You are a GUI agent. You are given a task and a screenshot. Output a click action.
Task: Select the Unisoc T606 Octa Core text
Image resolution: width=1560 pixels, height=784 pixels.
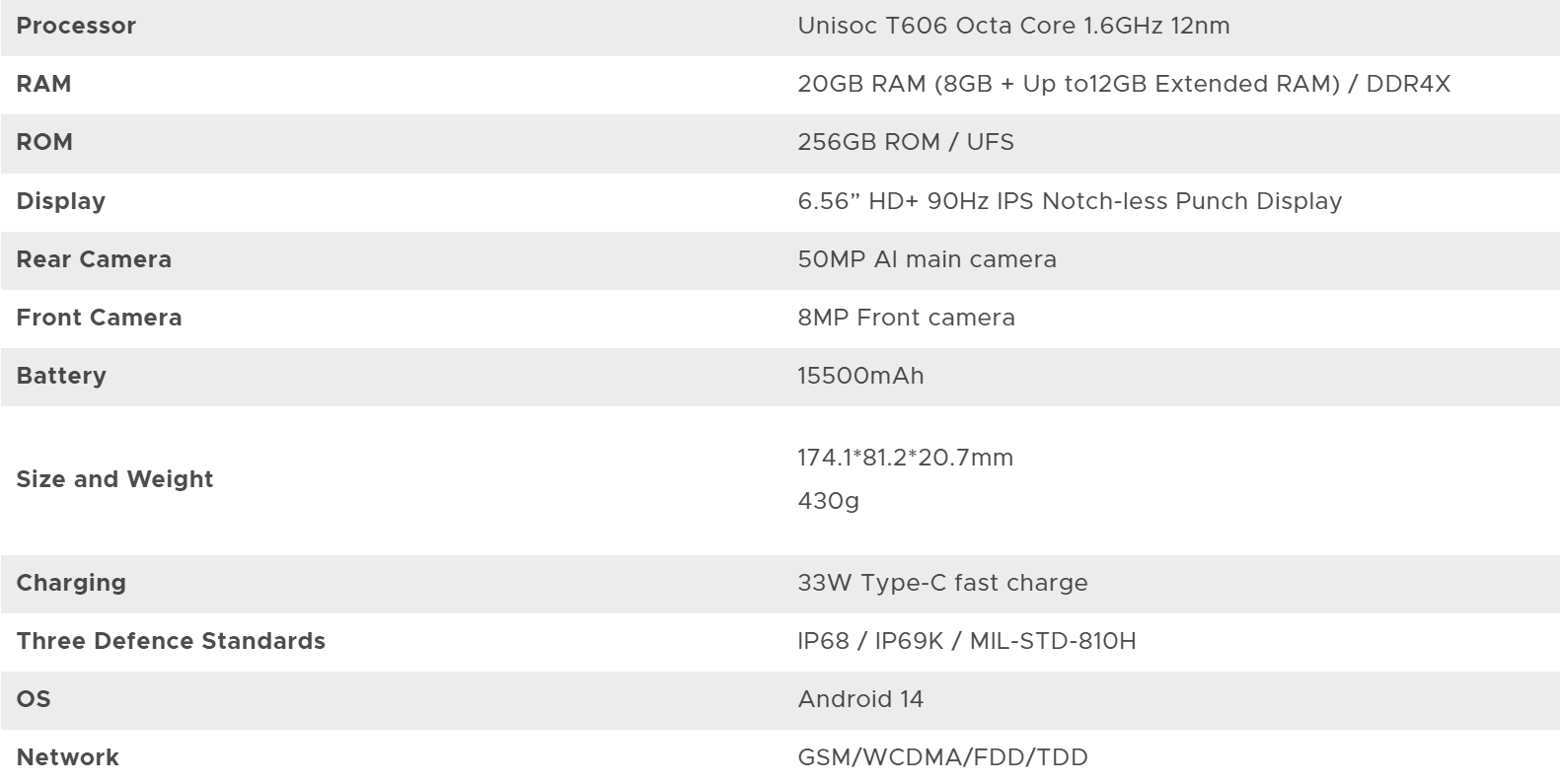[1013, 26]
